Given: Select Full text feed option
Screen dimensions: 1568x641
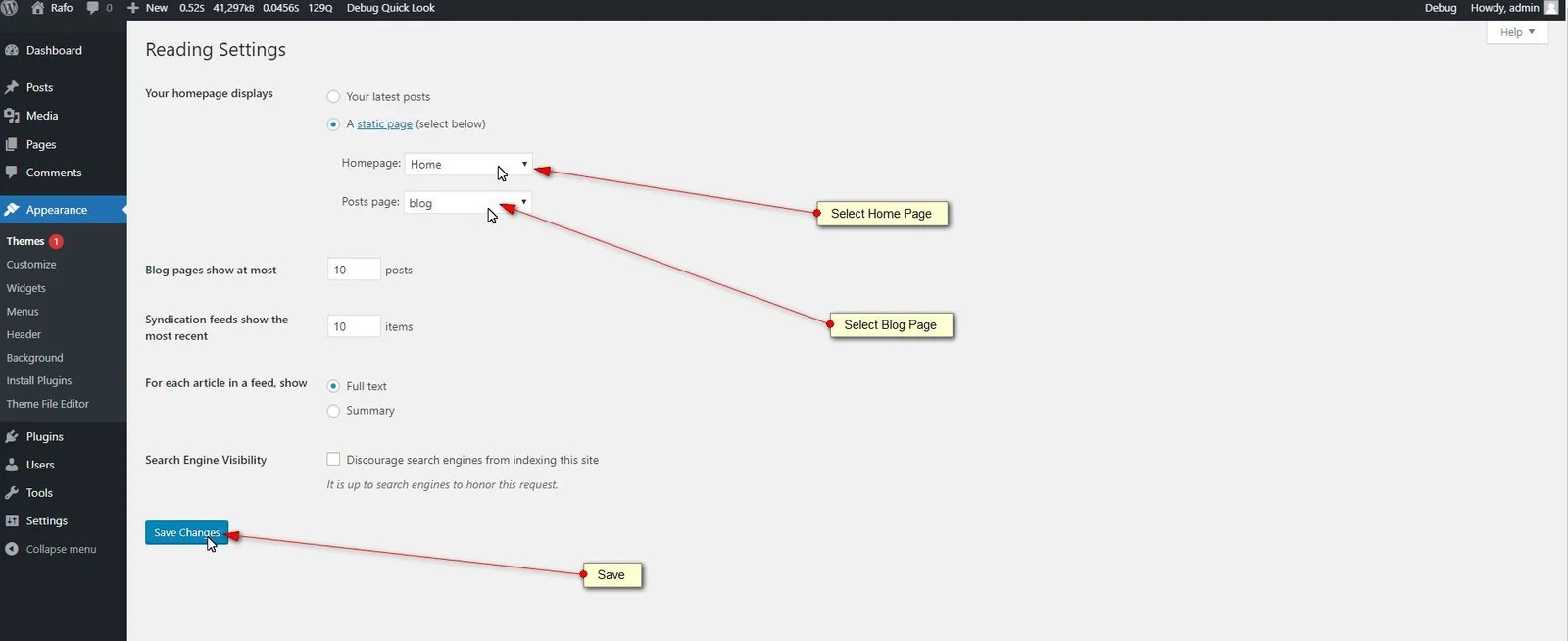Looking at the screenshot, I should pos(333,386).
